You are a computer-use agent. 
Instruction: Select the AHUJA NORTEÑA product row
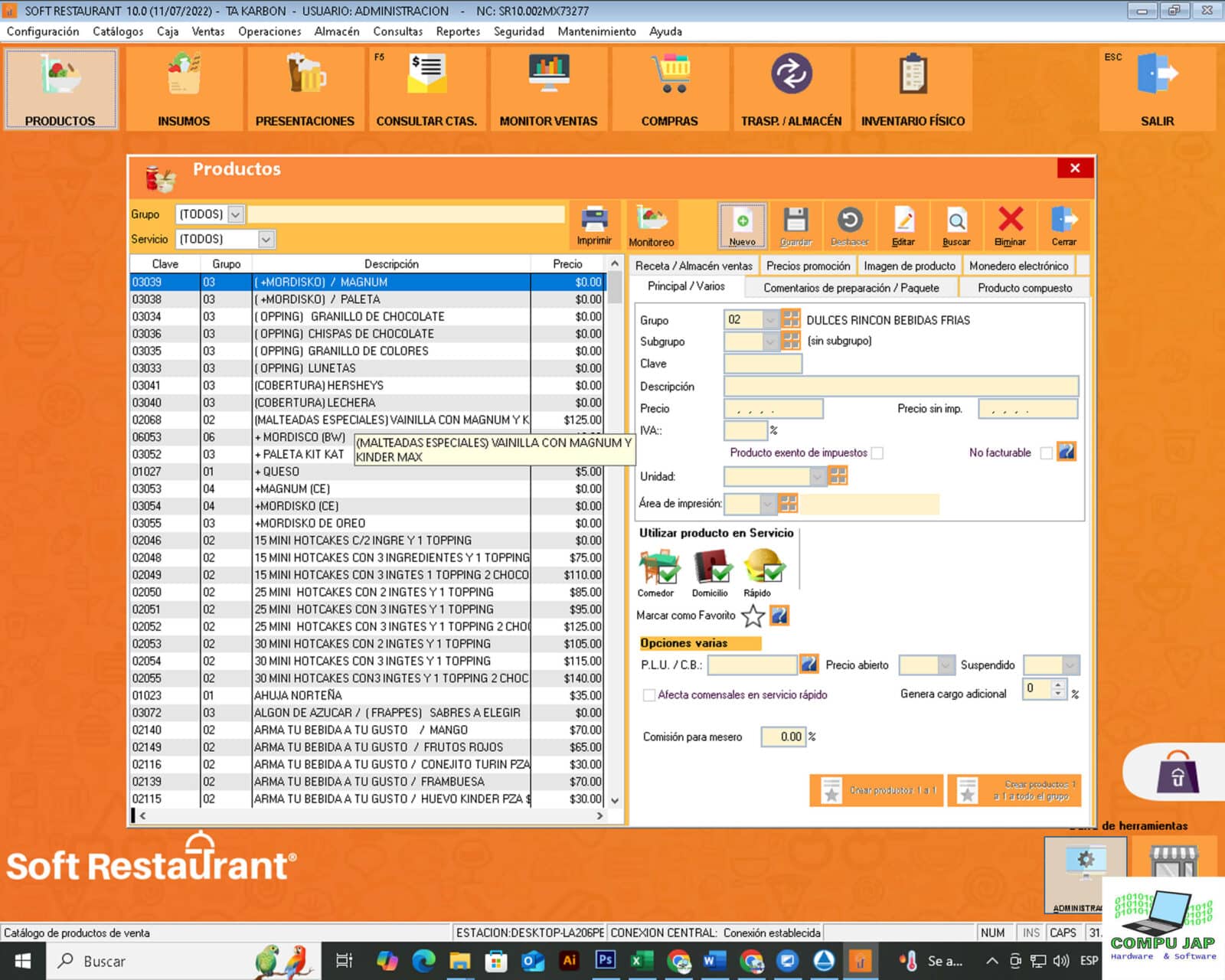[367, 695]
